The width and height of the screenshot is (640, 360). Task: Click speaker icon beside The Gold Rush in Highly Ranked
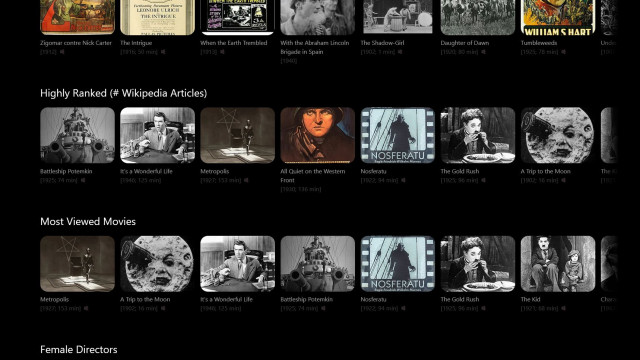click(x=483, y=180)
